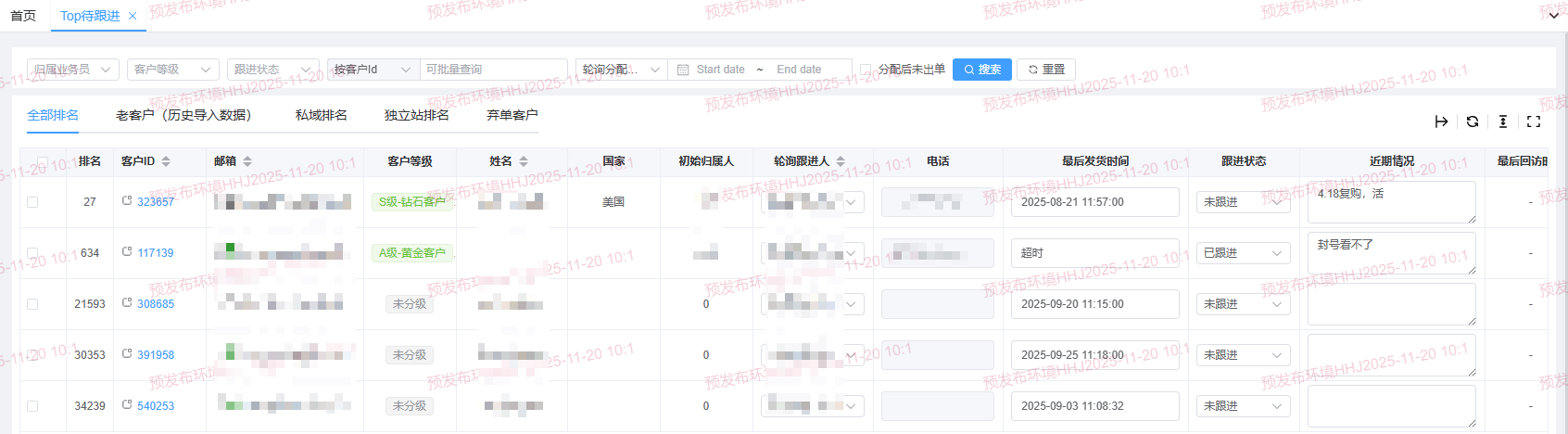Click the table refresh icon

[1472, 121]
